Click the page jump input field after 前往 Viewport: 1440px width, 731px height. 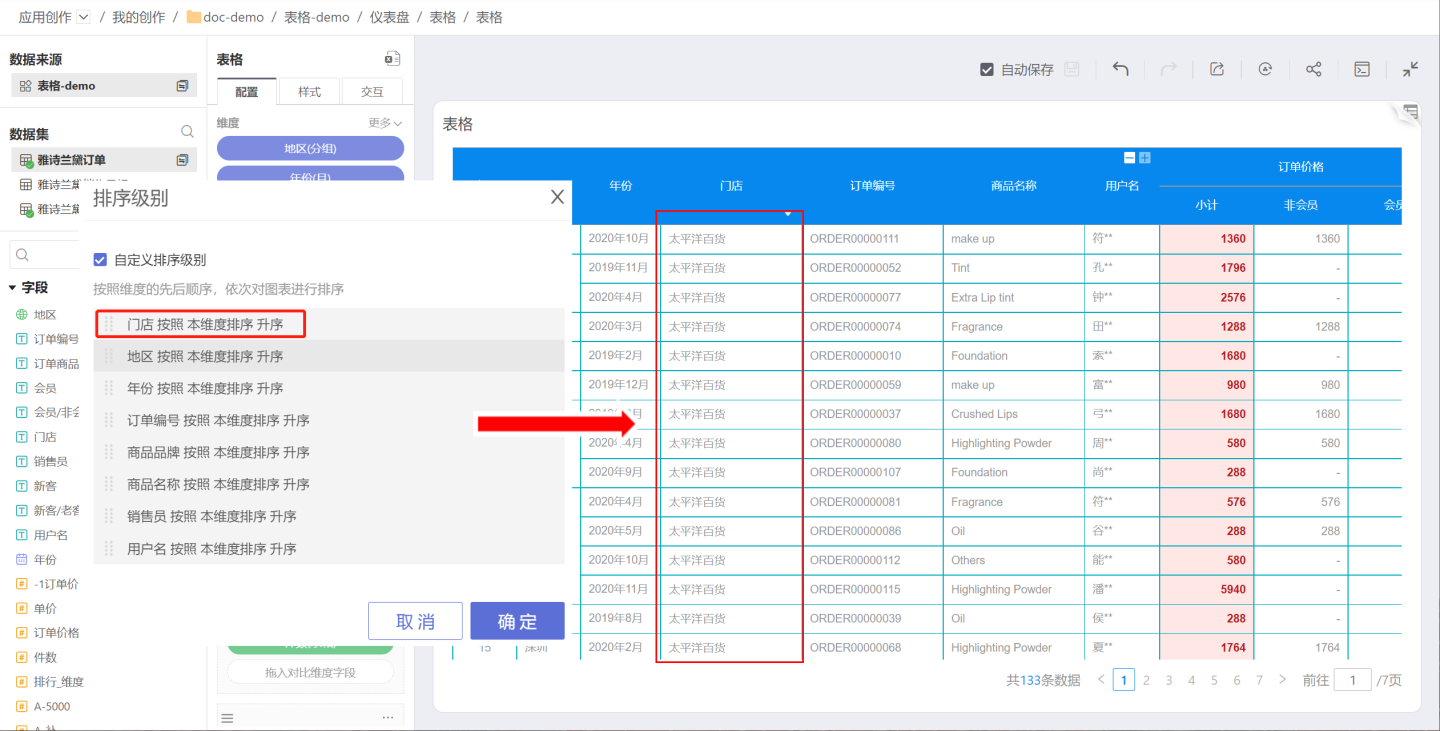(x=1353, y=680)
